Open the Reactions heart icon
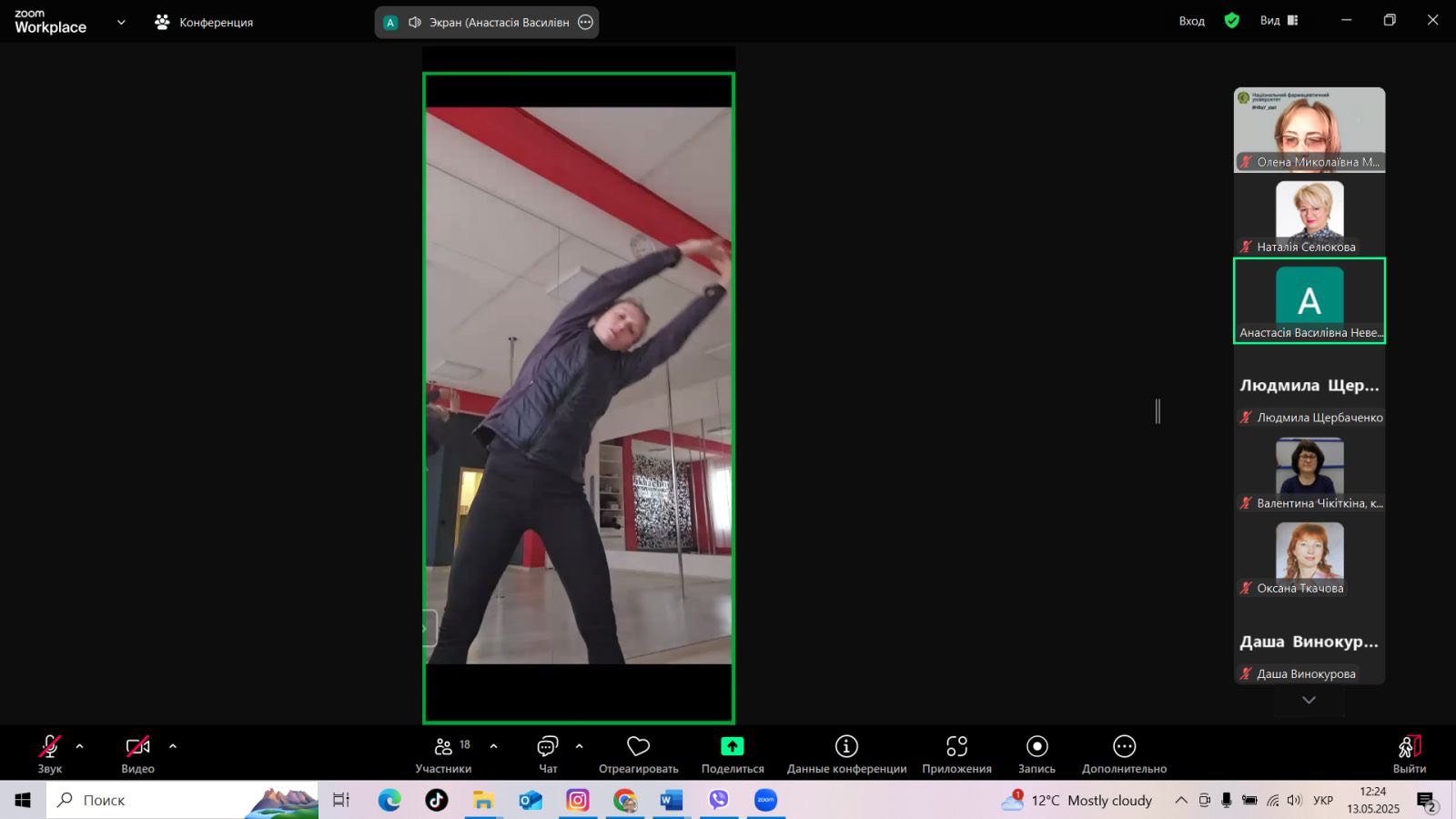 point(638,746)
